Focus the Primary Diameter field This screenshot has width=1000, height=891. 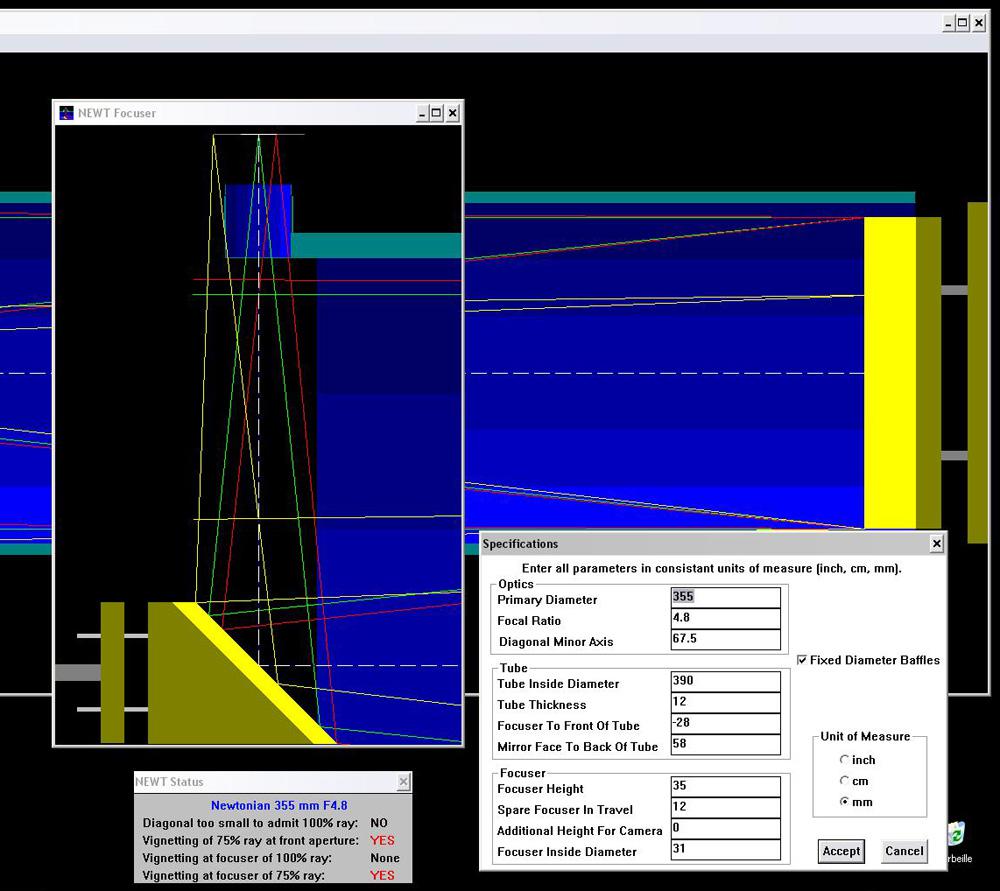724,597
